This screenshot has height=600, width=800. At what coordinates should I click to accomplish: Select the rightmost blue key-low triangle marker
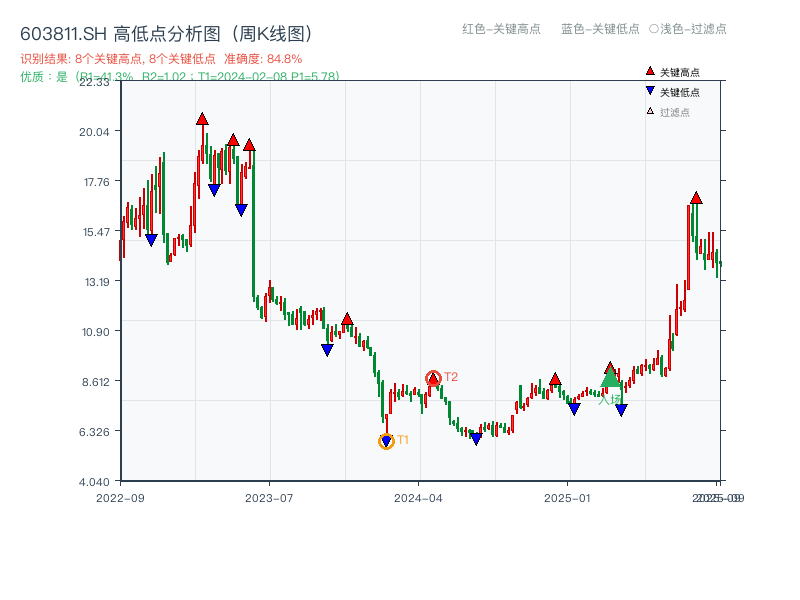tap(621, 410)
